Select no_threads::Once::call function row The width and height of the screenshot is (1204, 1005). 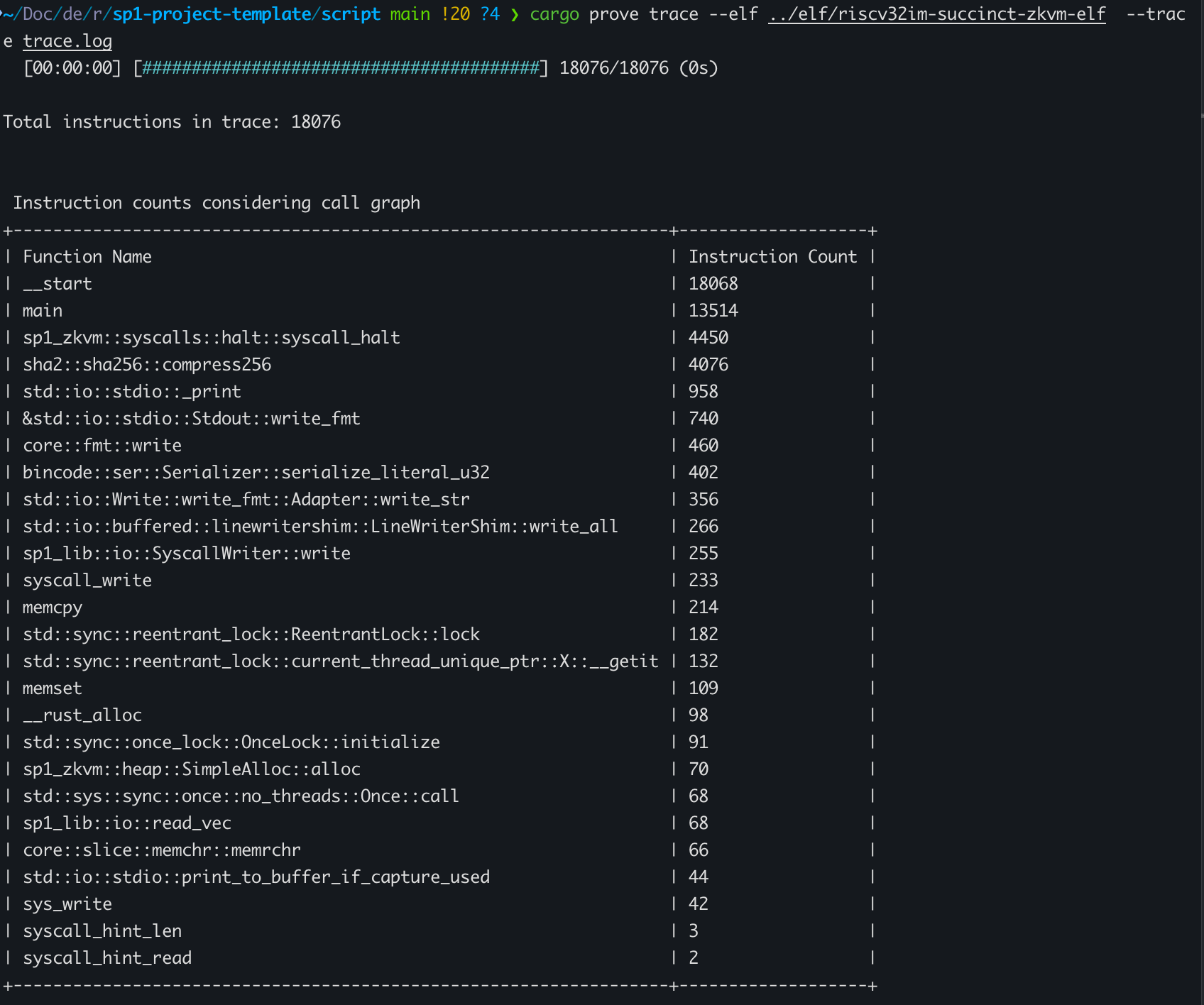tap(241, 796)
